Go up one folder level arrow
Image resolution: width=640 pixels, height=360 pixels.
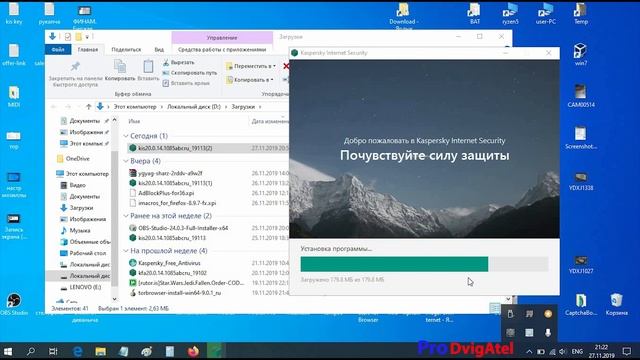pyautogui.click(x=89, y=107)
